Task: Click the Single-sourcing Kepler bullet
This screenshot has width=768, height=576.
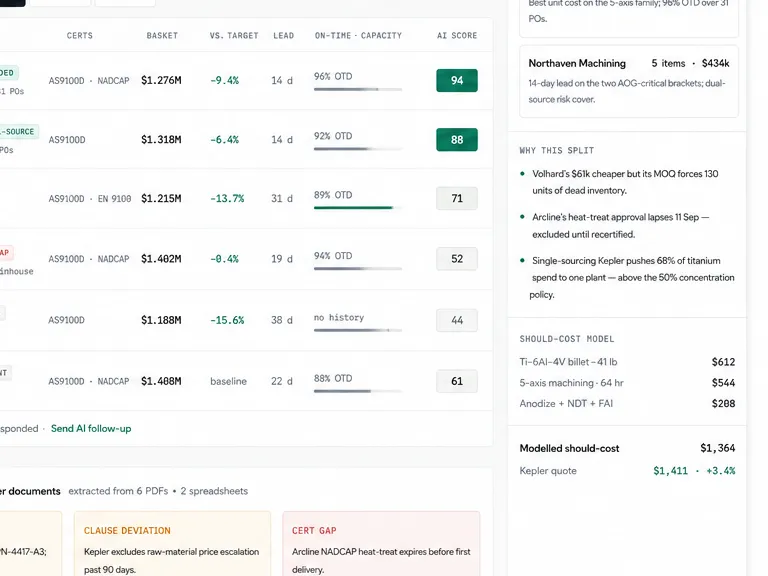Action: coord(632,278)
